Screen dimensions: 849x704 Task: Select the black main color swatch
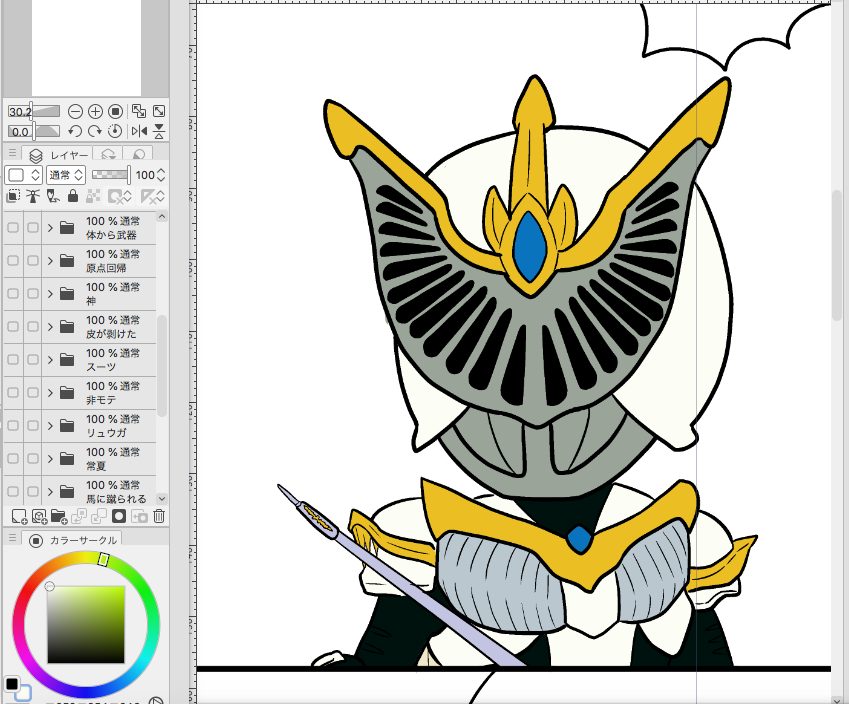12,683
